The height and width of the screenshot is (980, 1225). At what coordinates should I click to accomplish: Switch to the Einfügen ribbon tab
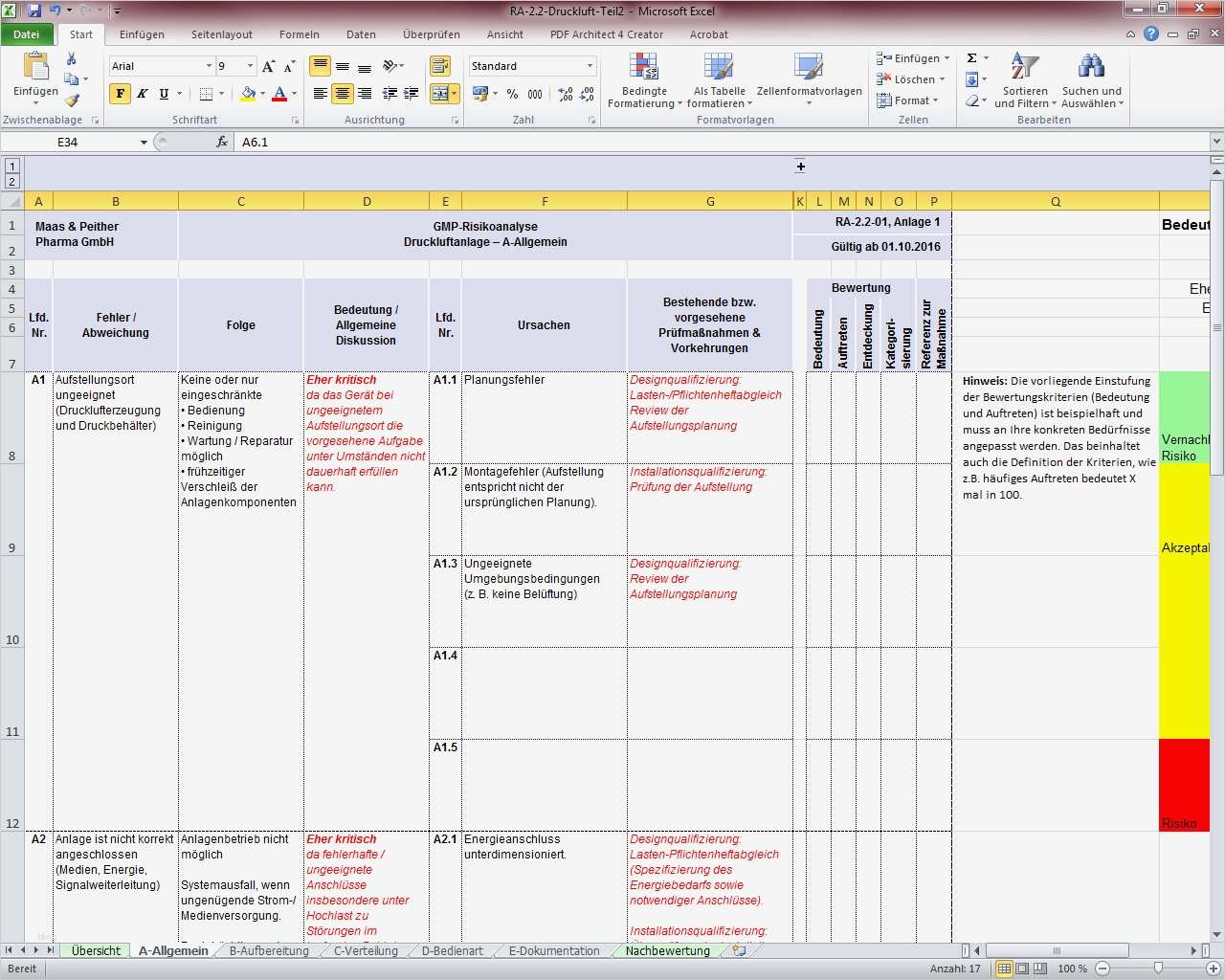141,34
